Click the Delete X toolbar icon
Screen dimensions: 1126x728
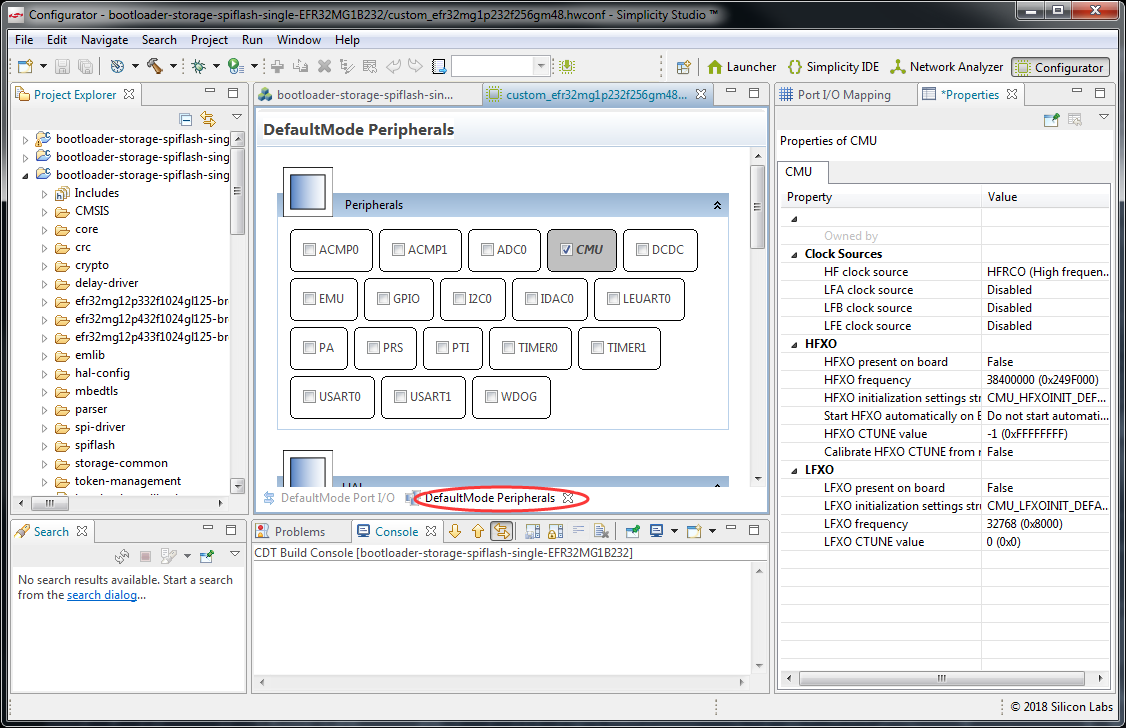(x=325, y=67)
